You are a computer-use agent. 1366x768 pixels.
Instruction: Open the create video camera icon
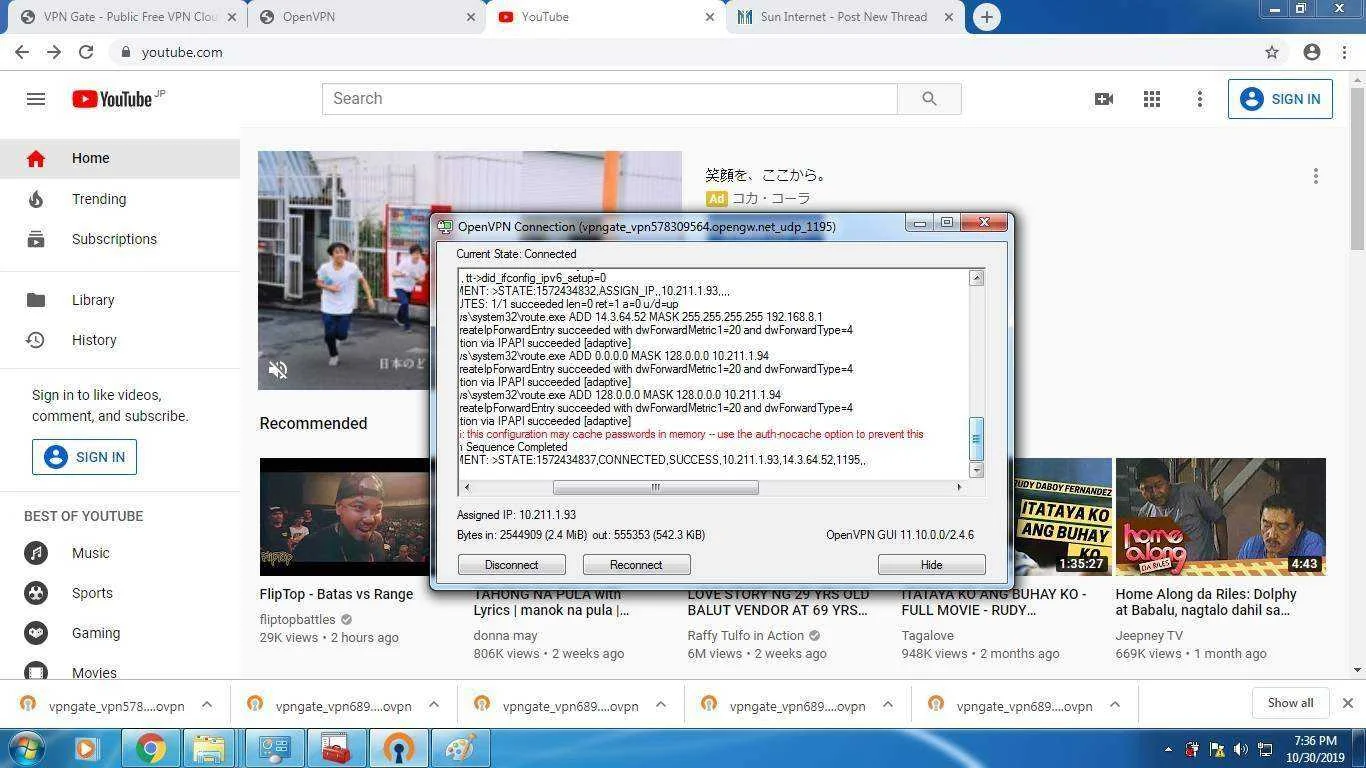[x=1104, y=99]
